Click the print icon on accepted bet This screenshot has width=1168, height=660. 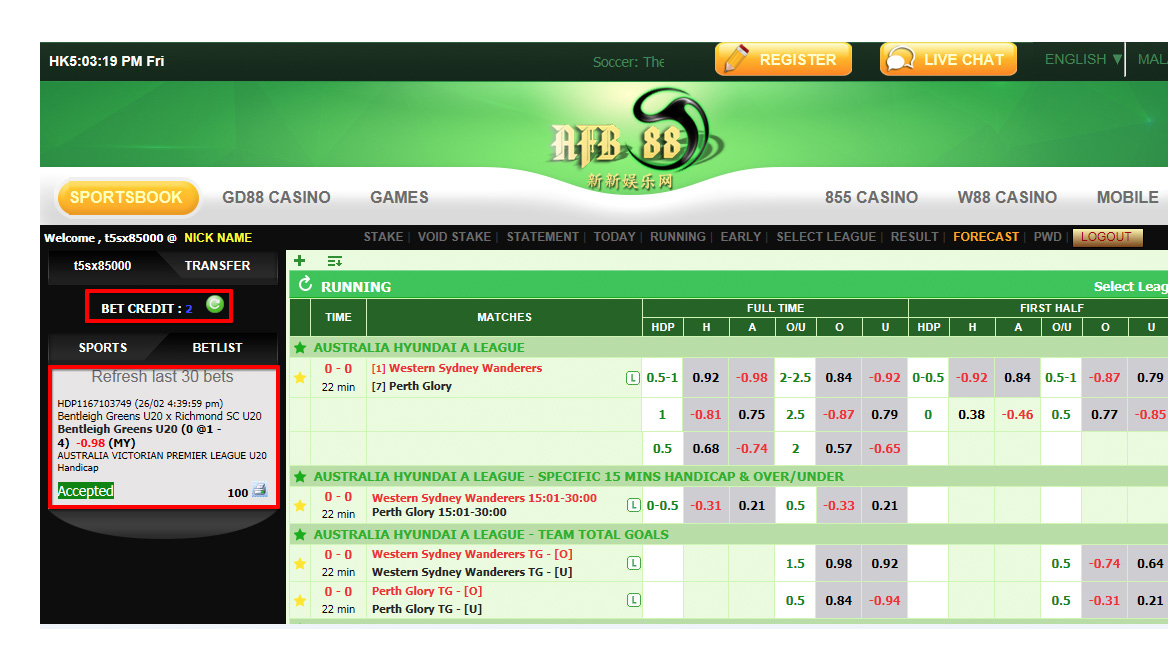[259, 491]
